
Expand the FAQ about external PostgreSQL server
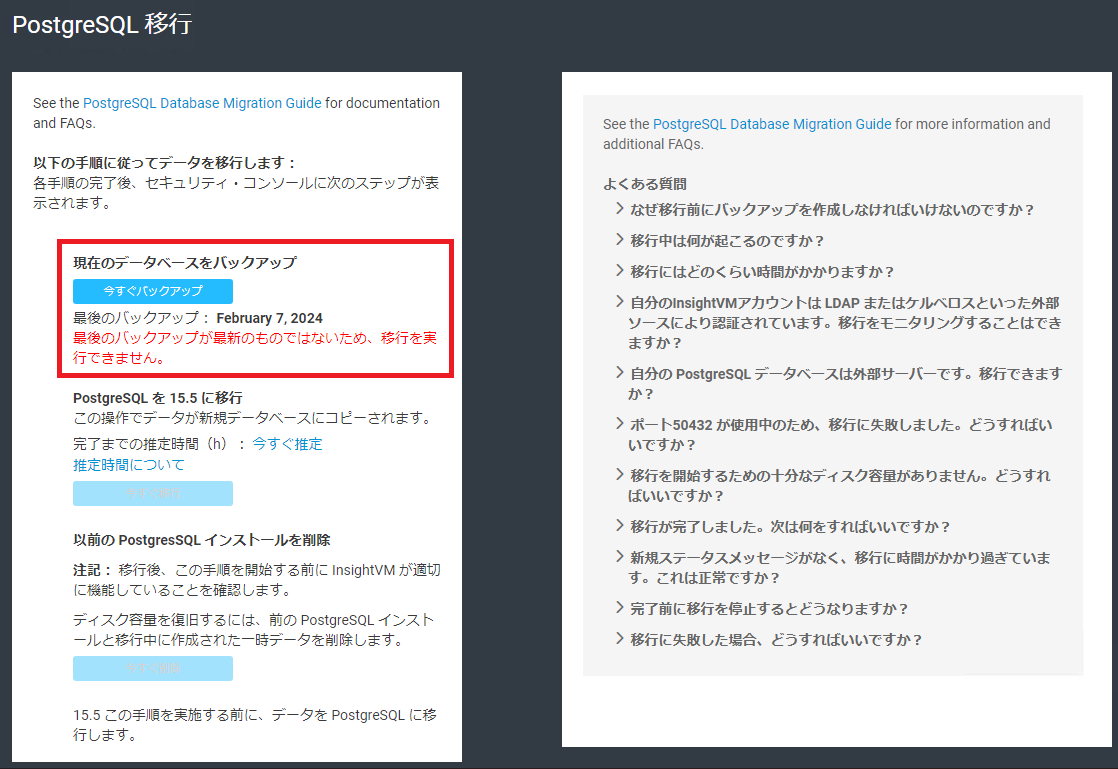pos(838,383)
